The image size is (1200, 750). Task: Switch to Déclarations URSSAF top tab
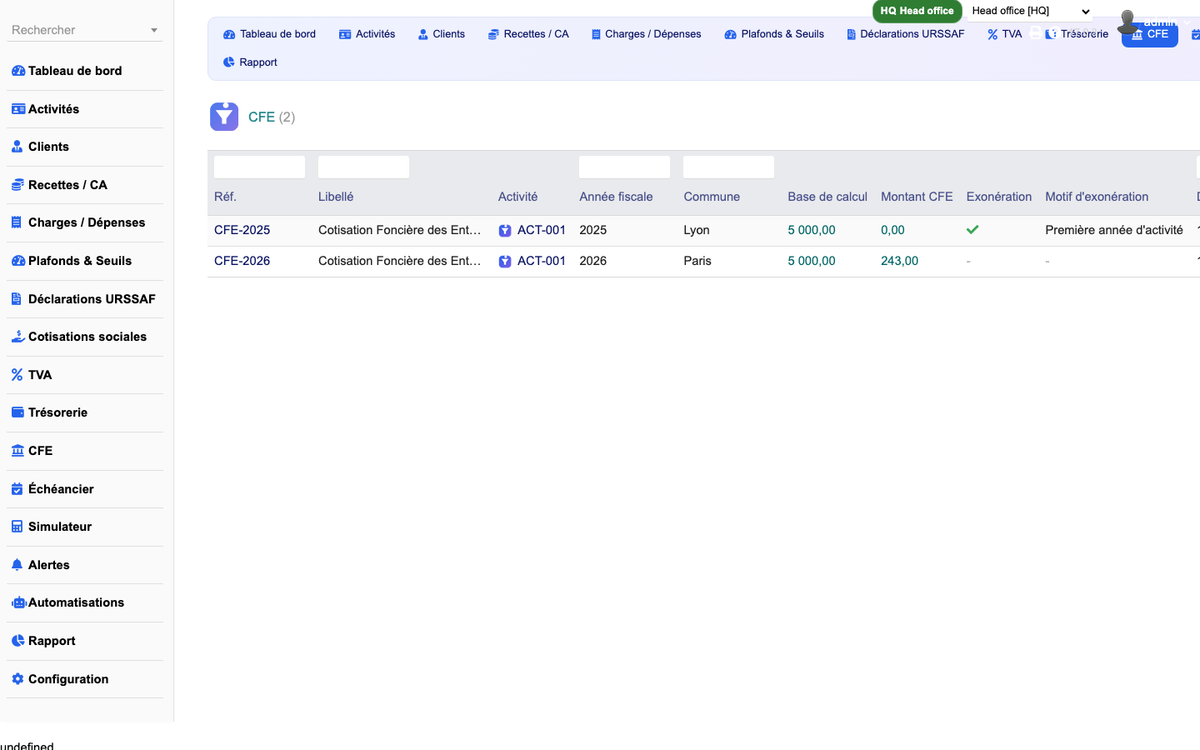point(905,34)
